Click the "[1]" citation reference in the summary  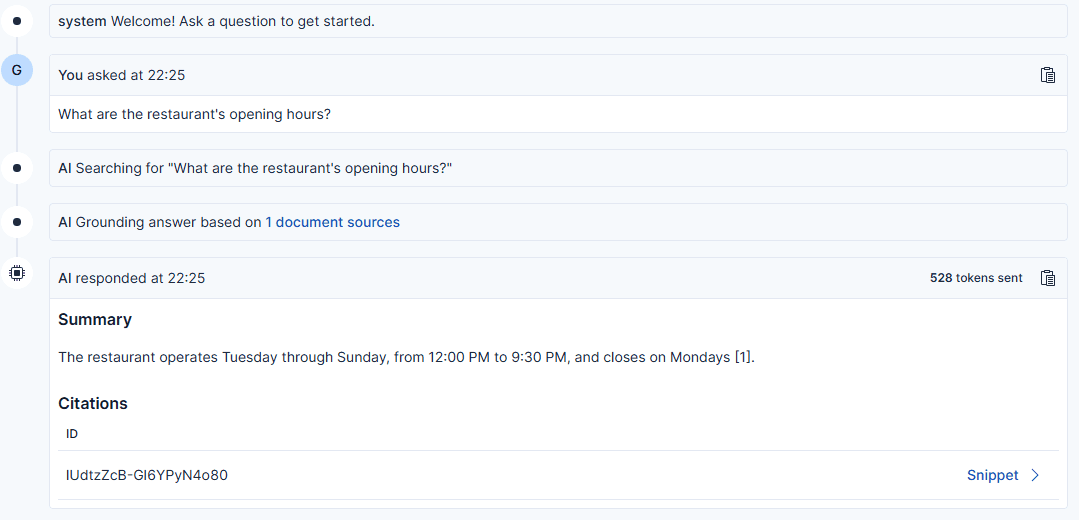pyautogui.click(x=743, y=357)
